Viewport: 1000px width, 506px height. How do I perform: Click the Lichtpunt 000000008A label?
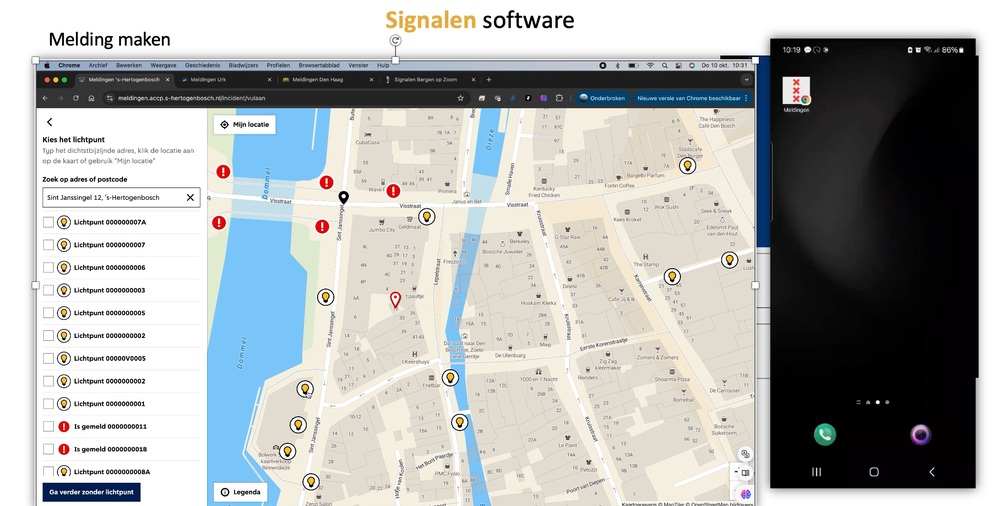(112, 472)
